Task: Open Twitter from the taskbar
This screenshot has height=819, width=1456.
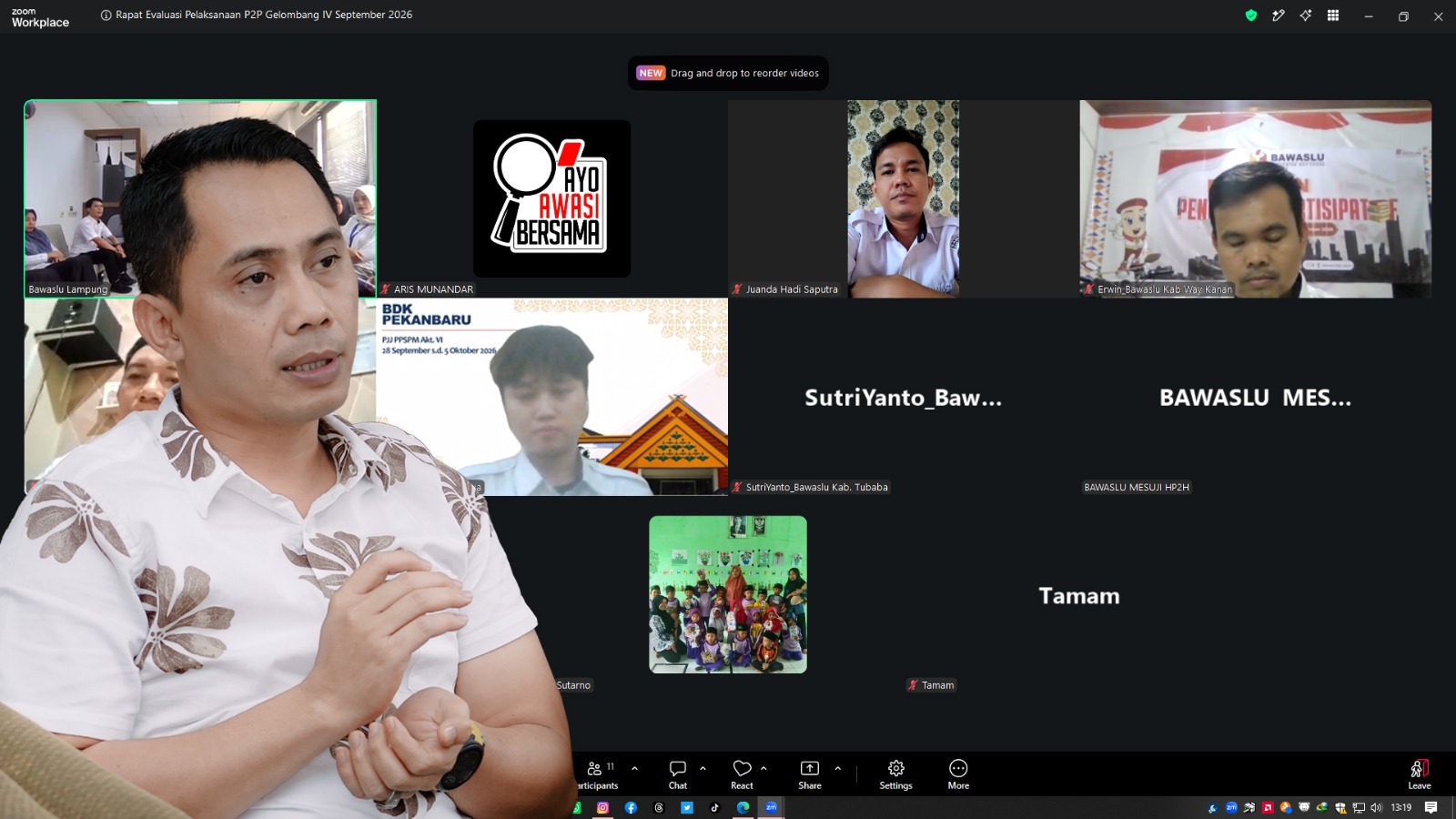Action: coord(687,807)
